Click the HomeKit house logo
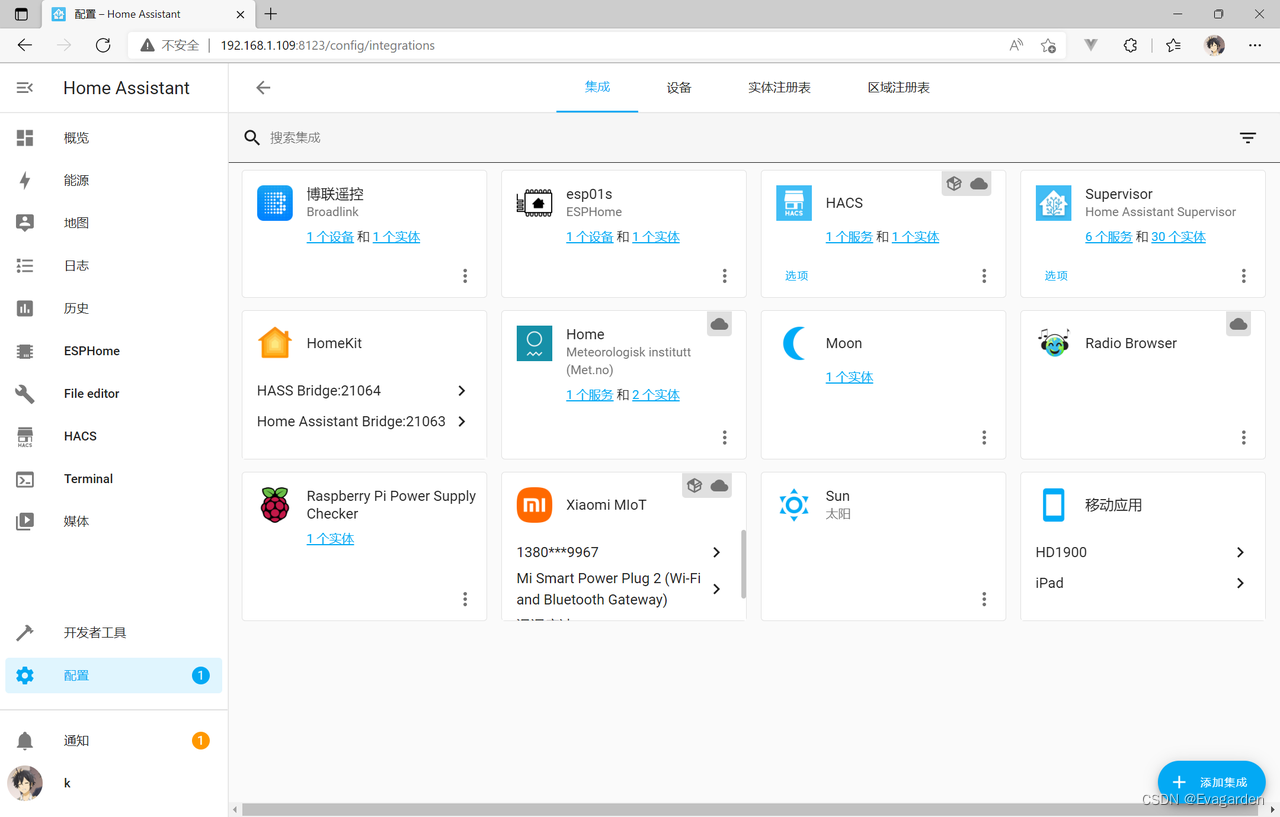Screen dimensions: 1280x817 click(275, 343)
